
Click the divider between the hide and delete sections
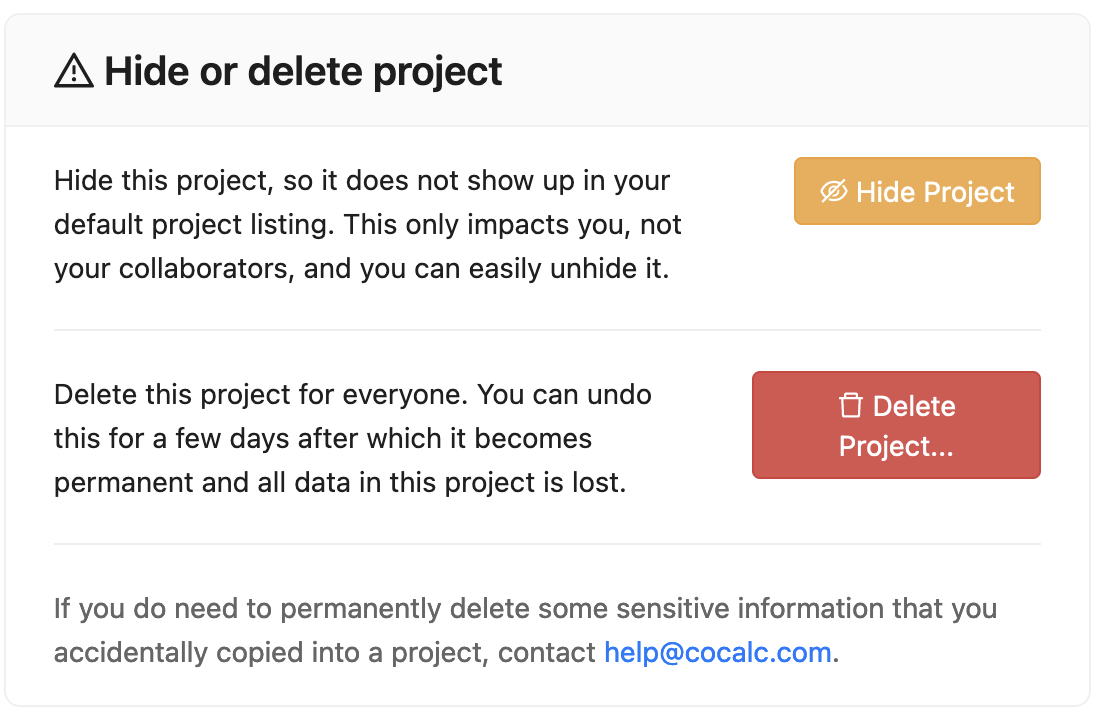click(x=547, y=329)
